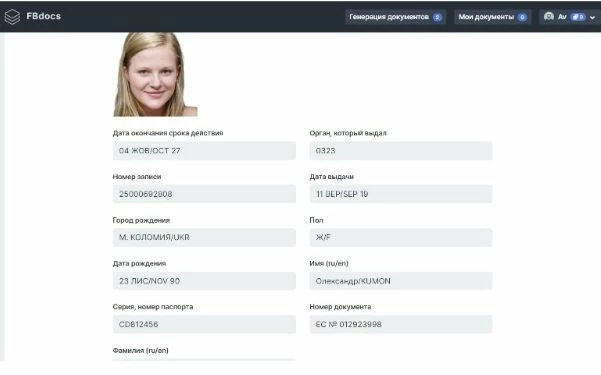This screenshot has height=375, width=601.
Task: Focus the Номер записи input field
Action: pyautogui.click(x=204, y=194)
